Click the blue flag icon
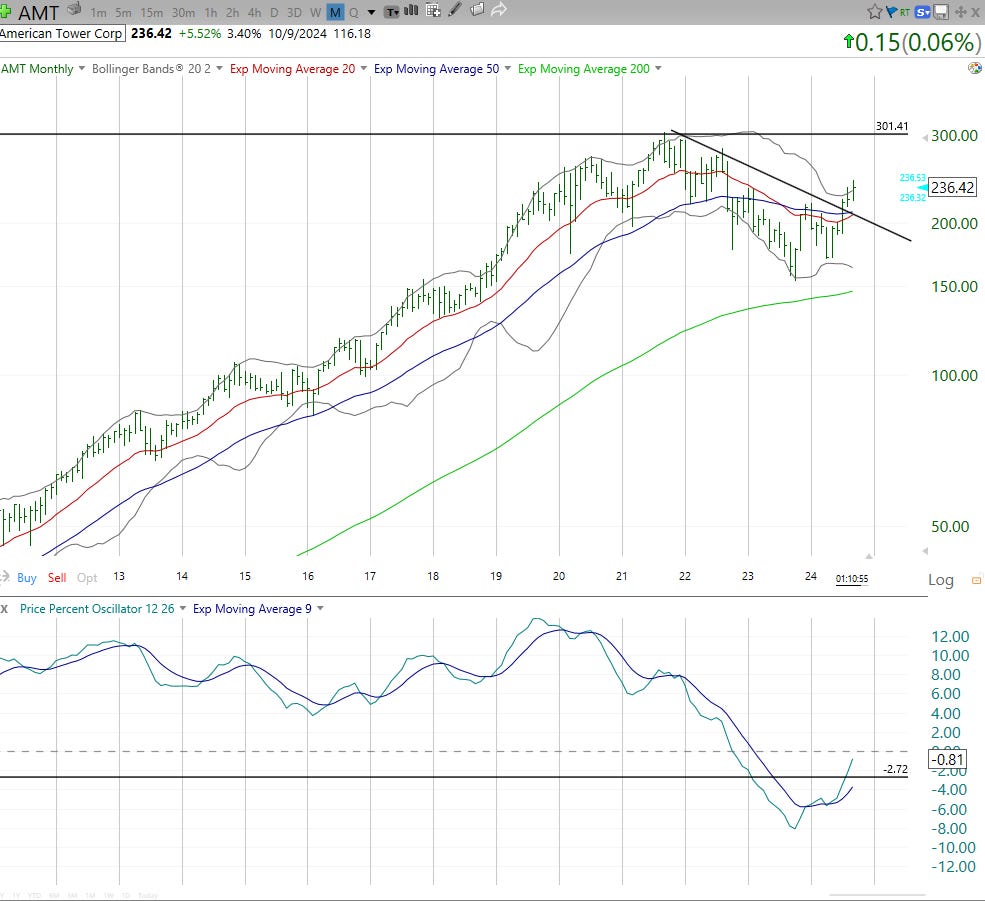This screenshot has height=901, width=985. (891, 11)
